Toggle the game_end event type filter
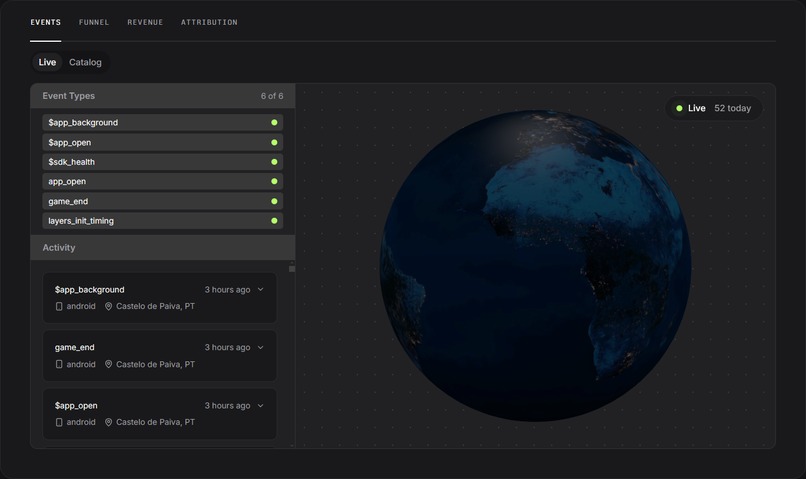 (x=162, y=201)
